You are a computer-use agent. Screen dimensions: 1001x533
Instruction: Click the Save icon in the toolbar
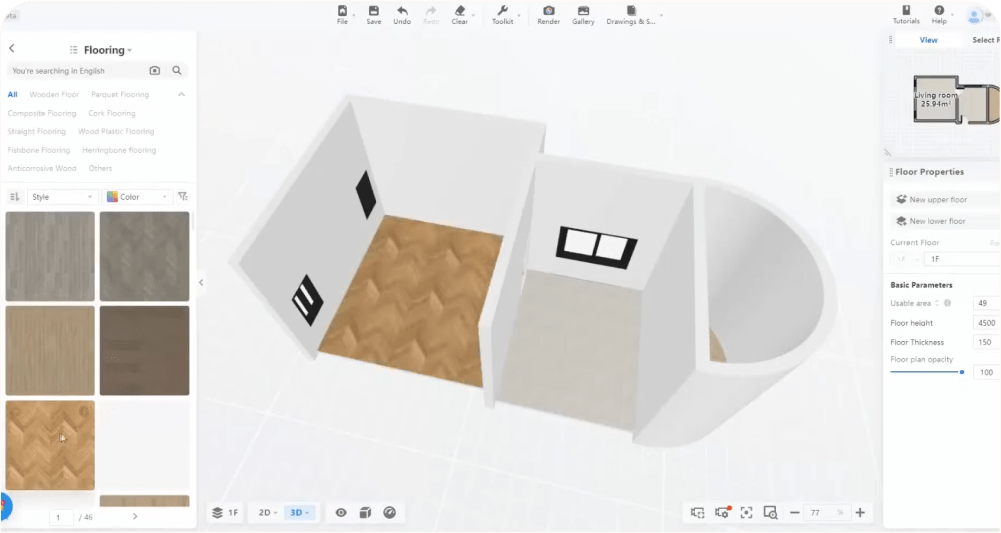(x=373, y=11)
